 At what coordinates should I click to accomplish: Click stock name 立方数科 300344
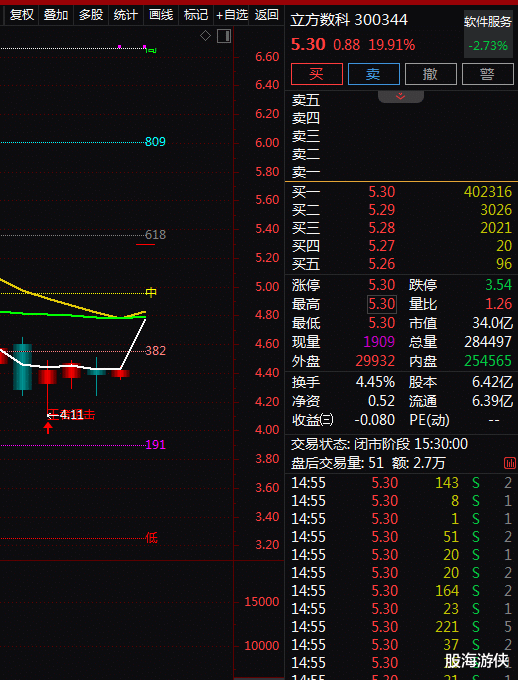(x=349, y=20)
